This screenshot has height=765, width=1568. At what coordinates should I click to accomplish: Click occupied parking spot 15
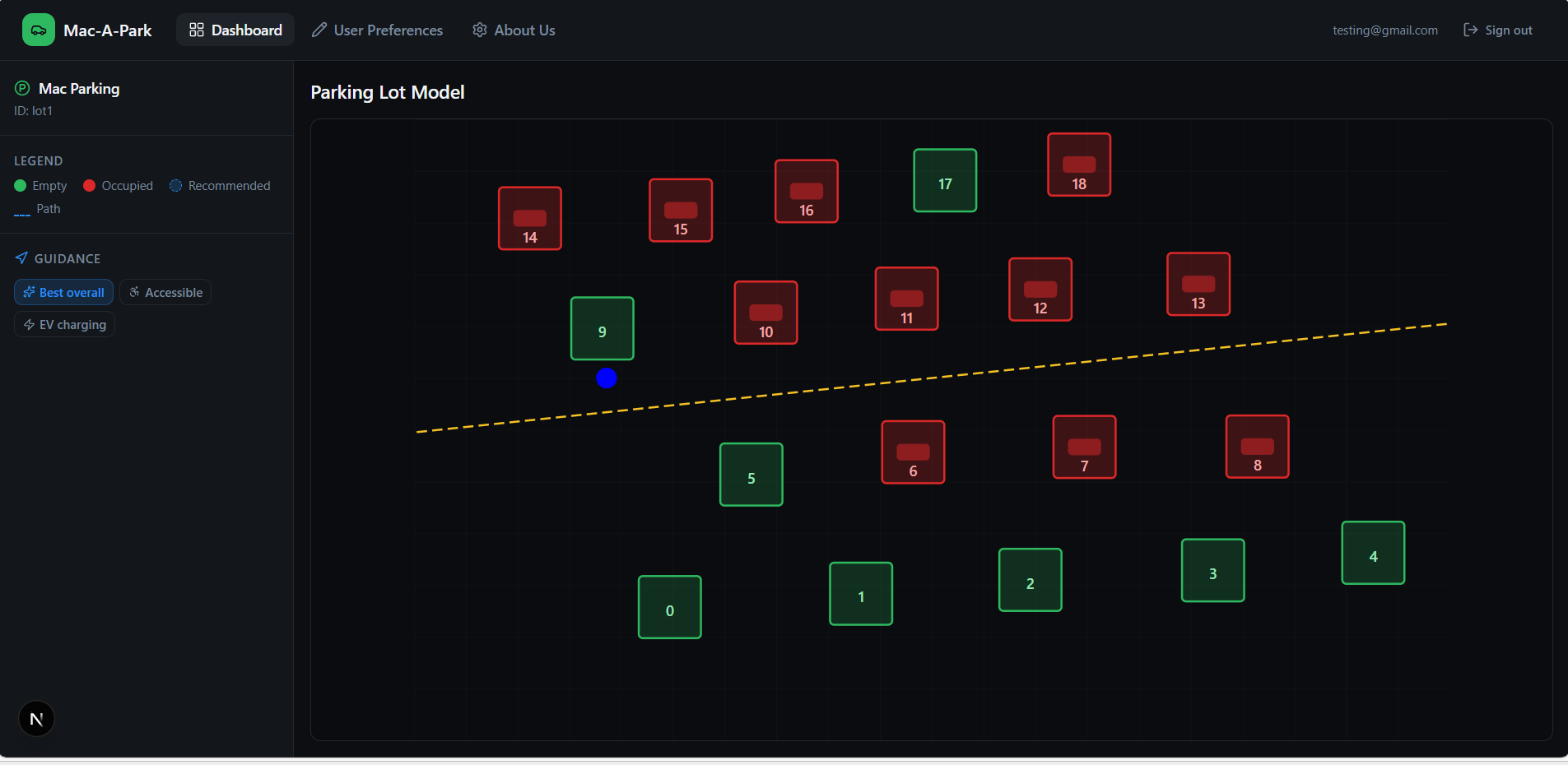[681, 210]
